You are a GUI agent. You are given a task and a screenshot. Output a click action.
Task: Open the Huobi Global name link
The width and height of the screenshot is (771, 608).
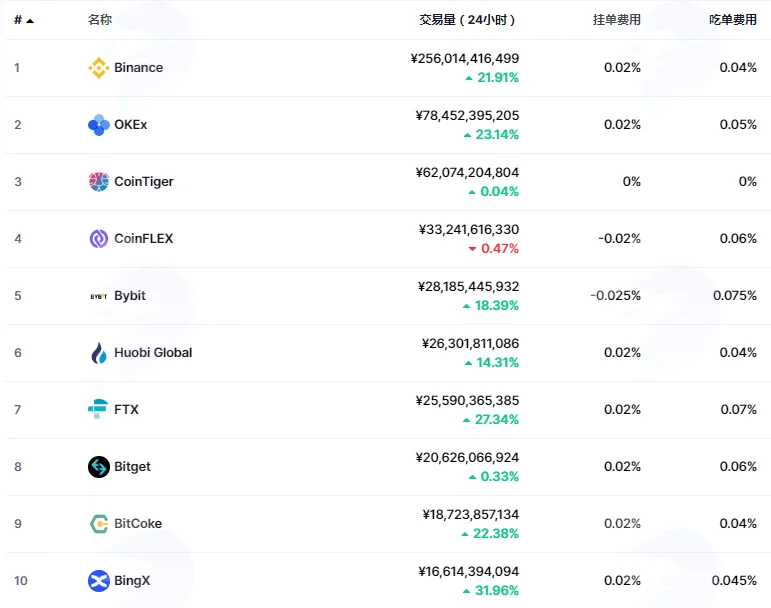(153, 353)
